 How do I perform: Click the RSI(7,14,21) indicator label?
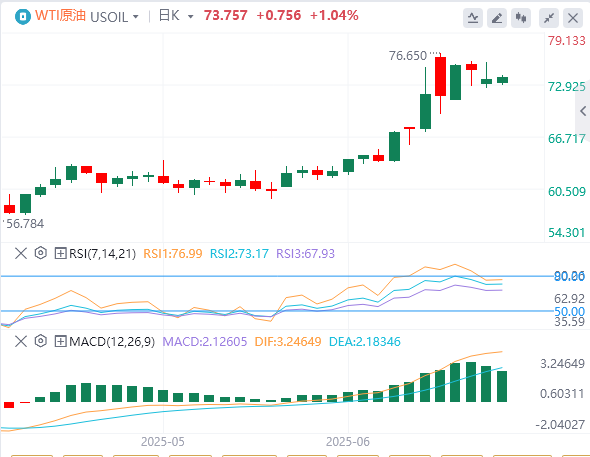102,254
